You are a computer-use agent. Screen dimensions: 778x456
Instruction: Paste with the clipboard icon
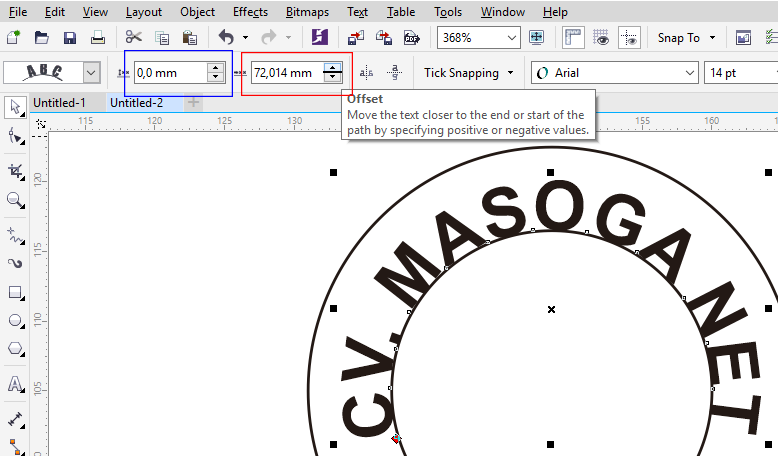pos(190,38)
